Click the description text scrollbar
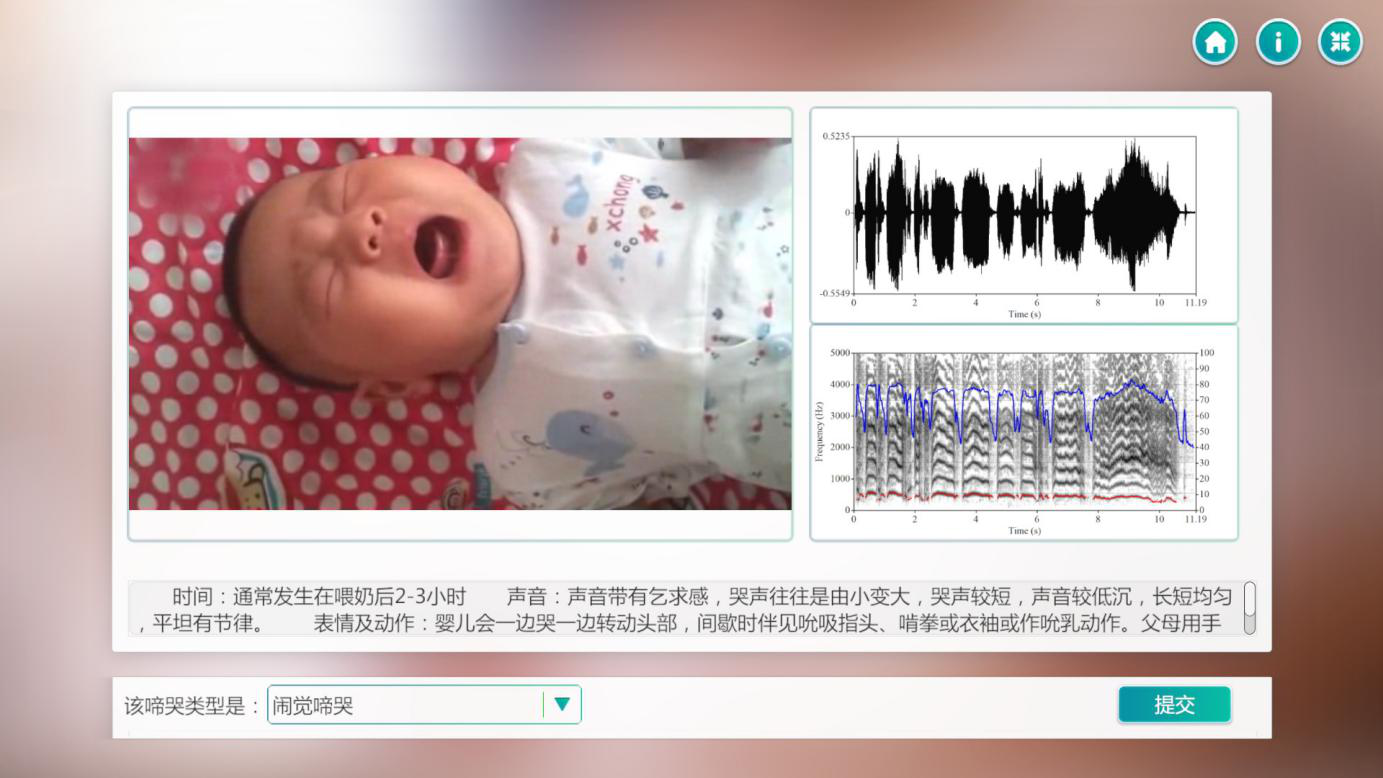Screen dimensions: 1383x778 click(x=1249, y=607)
